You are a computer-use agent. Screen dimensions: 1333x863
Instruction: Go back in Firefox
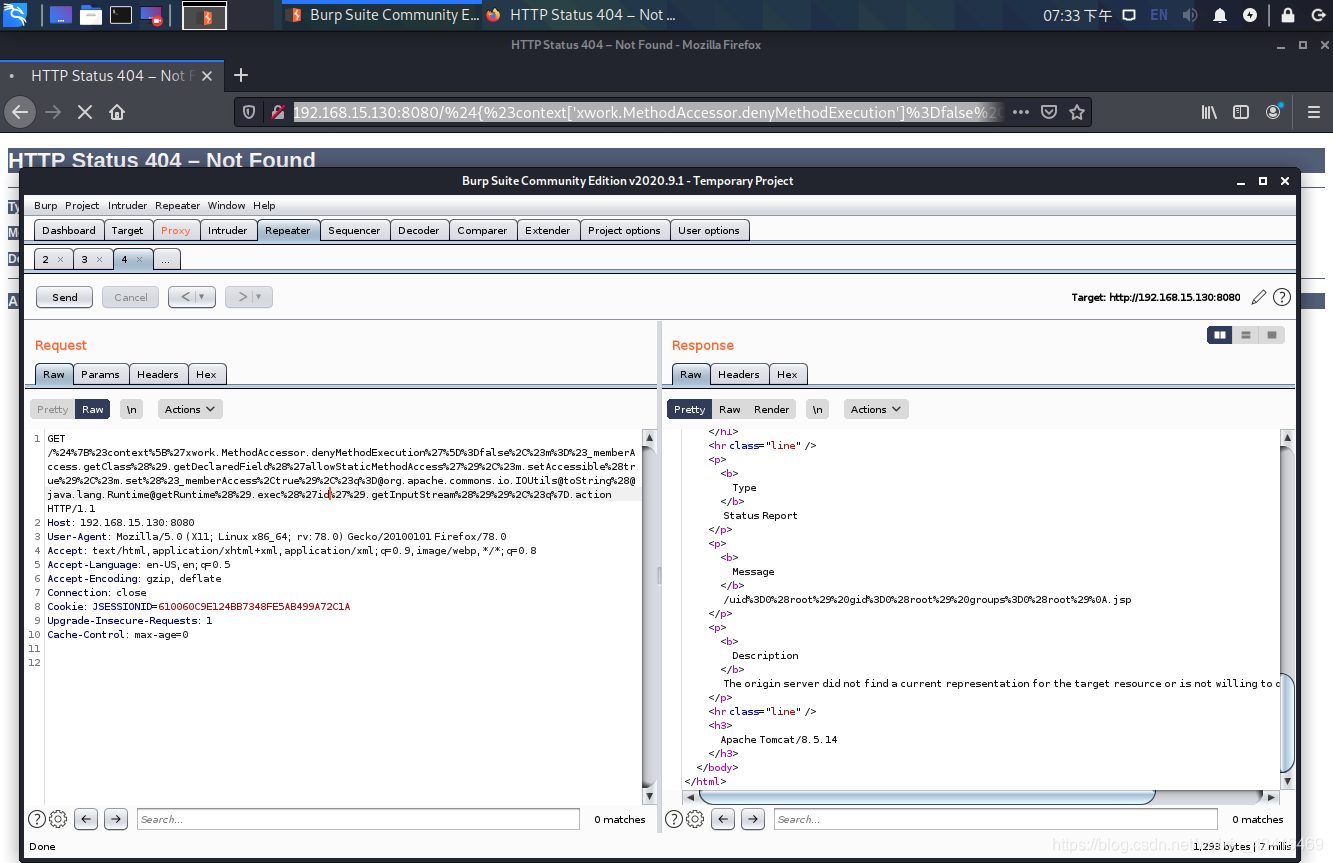coord(21,112)
